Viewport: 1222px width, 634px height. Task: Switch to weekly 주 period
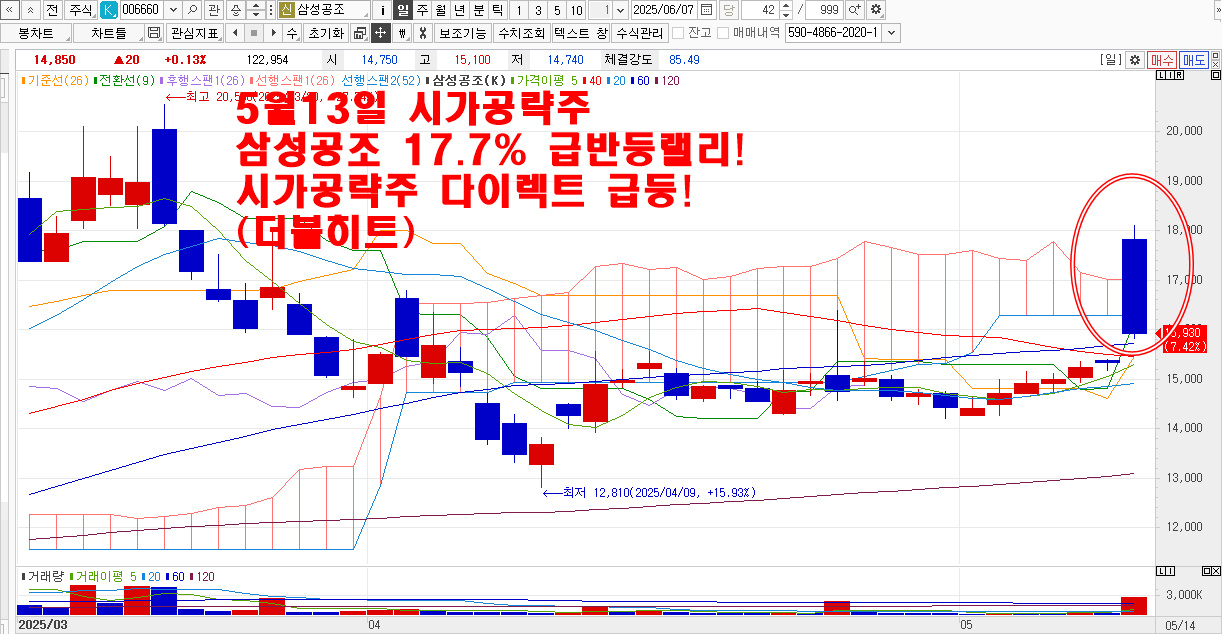coord(422,10)
